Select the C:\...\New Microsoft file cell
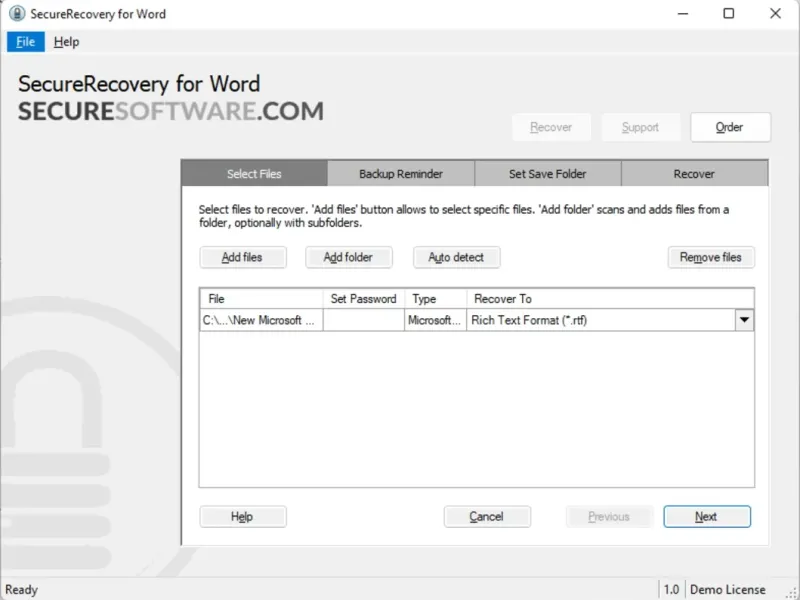This screenshot has width=800, height=600. tap(261, 320)
